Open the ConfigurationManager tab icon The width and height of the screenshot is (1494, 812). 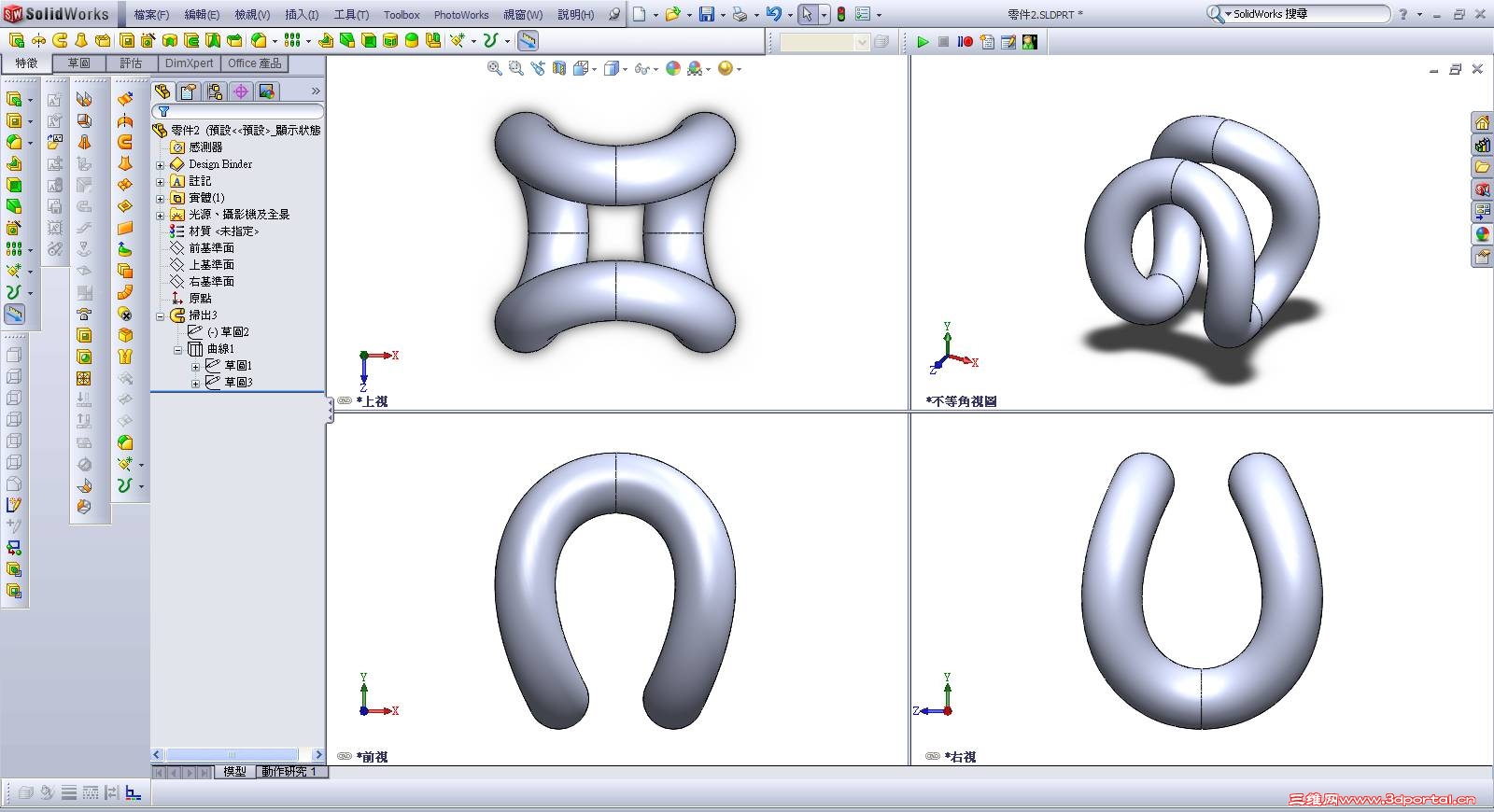216,91
